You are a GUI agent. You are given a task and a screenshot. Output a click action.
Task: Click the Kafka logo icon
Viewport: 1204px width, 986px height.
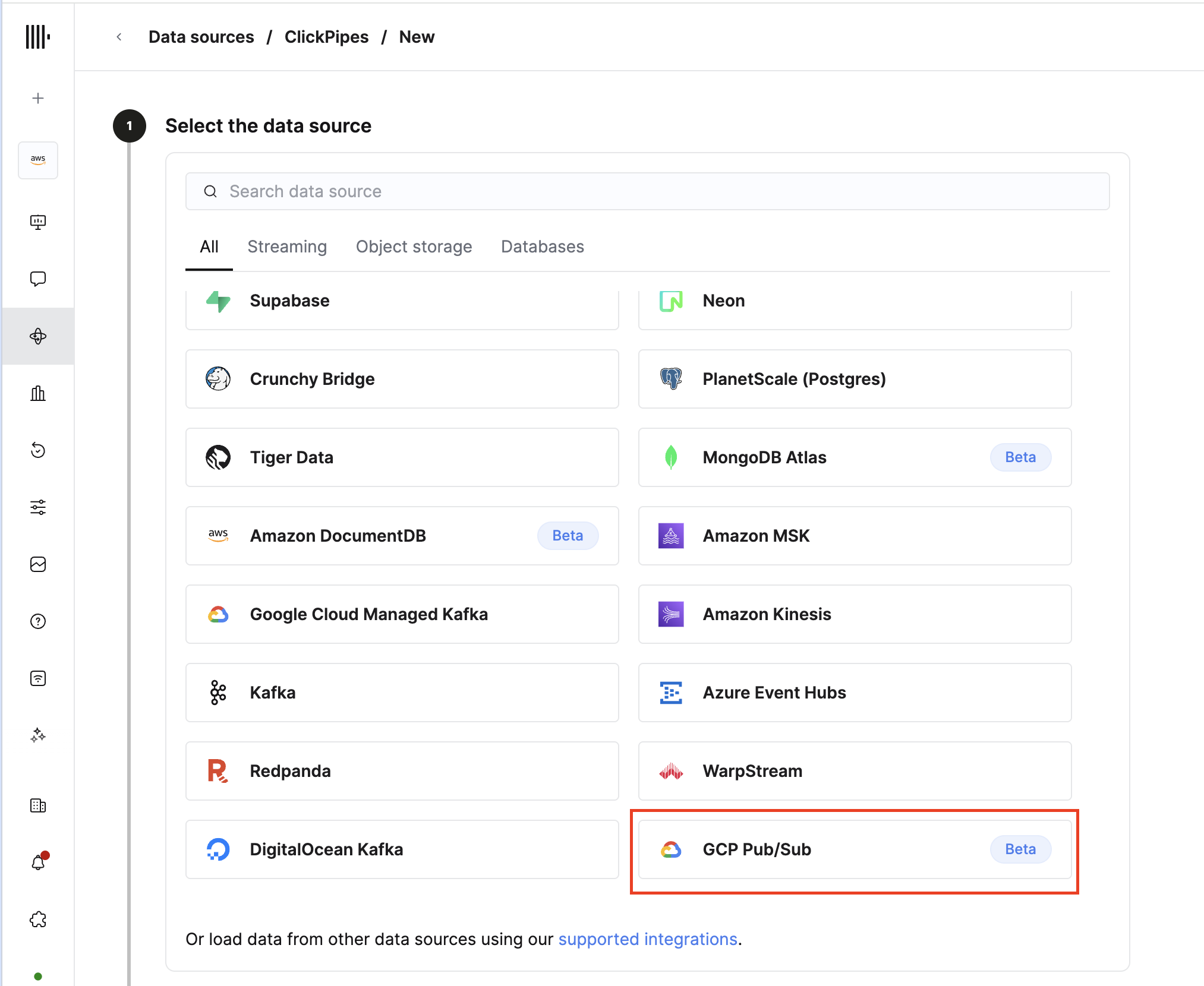coord(218,693)
